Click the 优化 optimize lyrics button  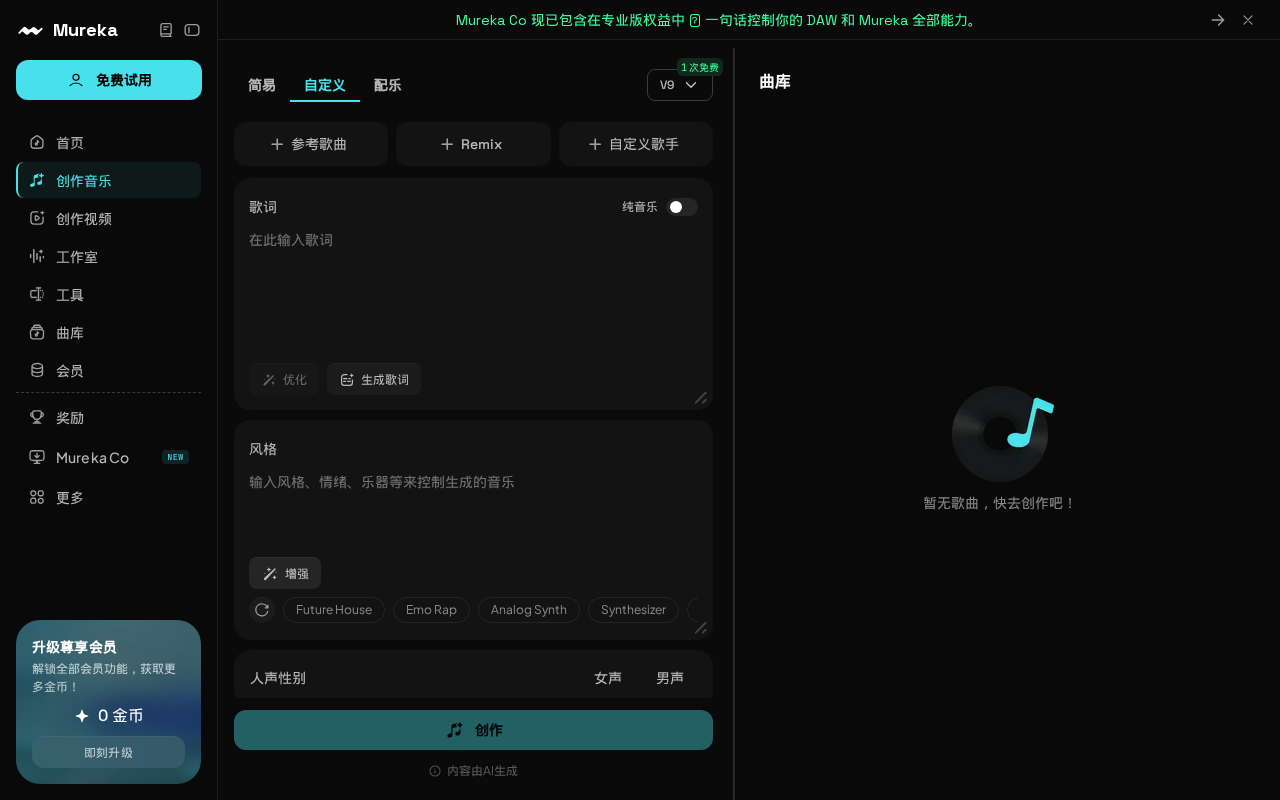pos(284,379)
